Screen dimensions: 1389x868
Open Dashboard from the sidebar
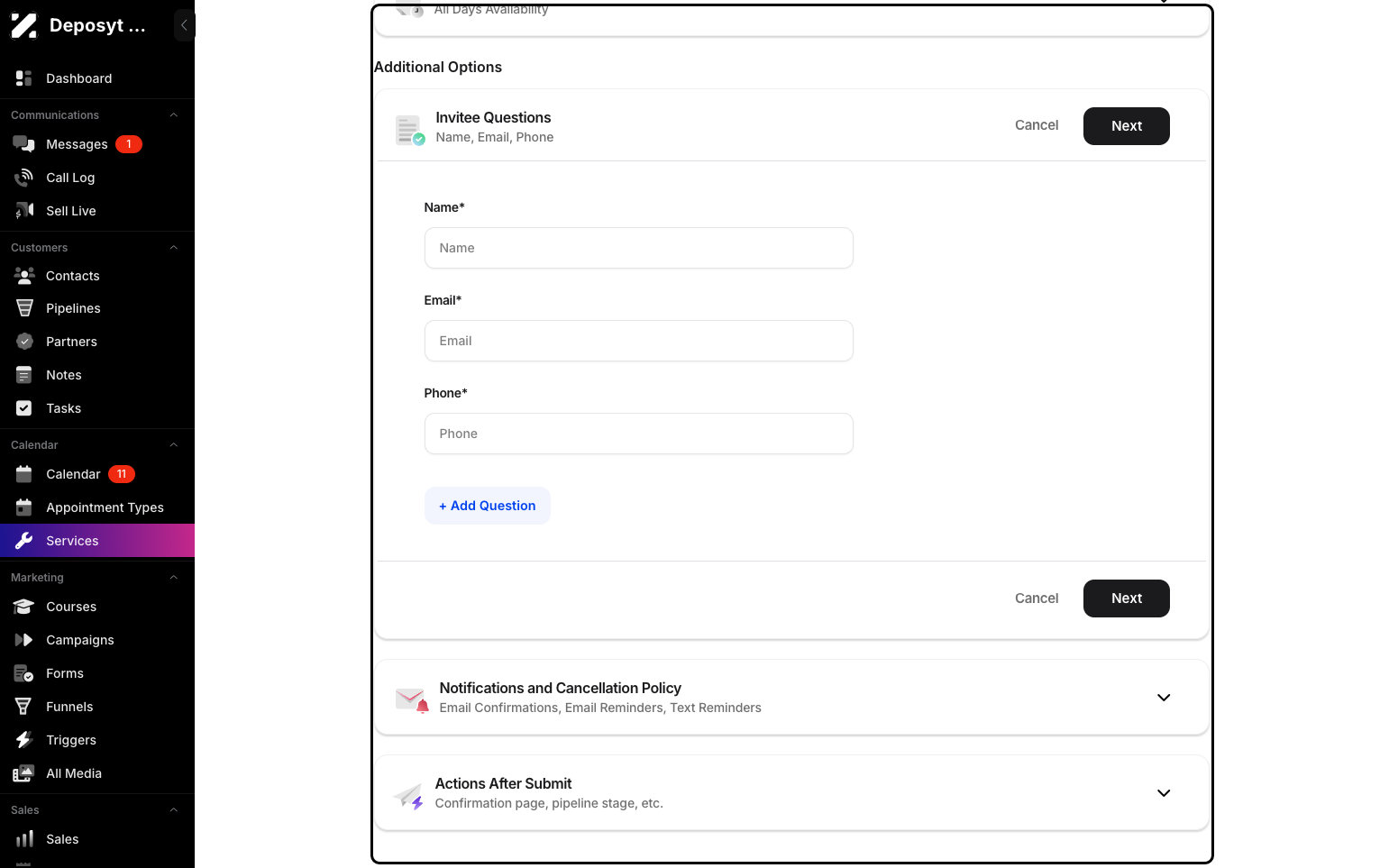pyautogui.click(x=97, y=78)
